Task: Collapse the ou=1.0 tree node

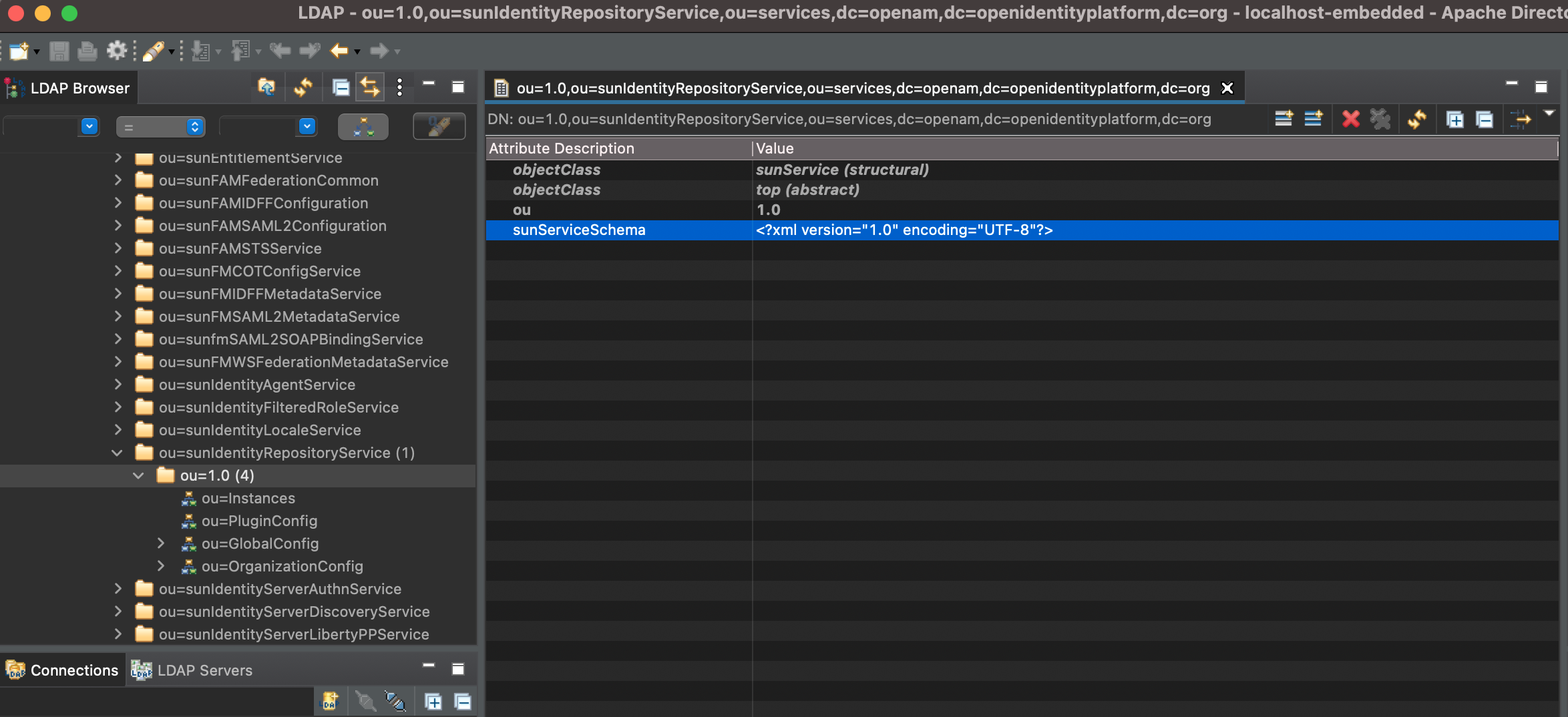Action: click(138, 475)
